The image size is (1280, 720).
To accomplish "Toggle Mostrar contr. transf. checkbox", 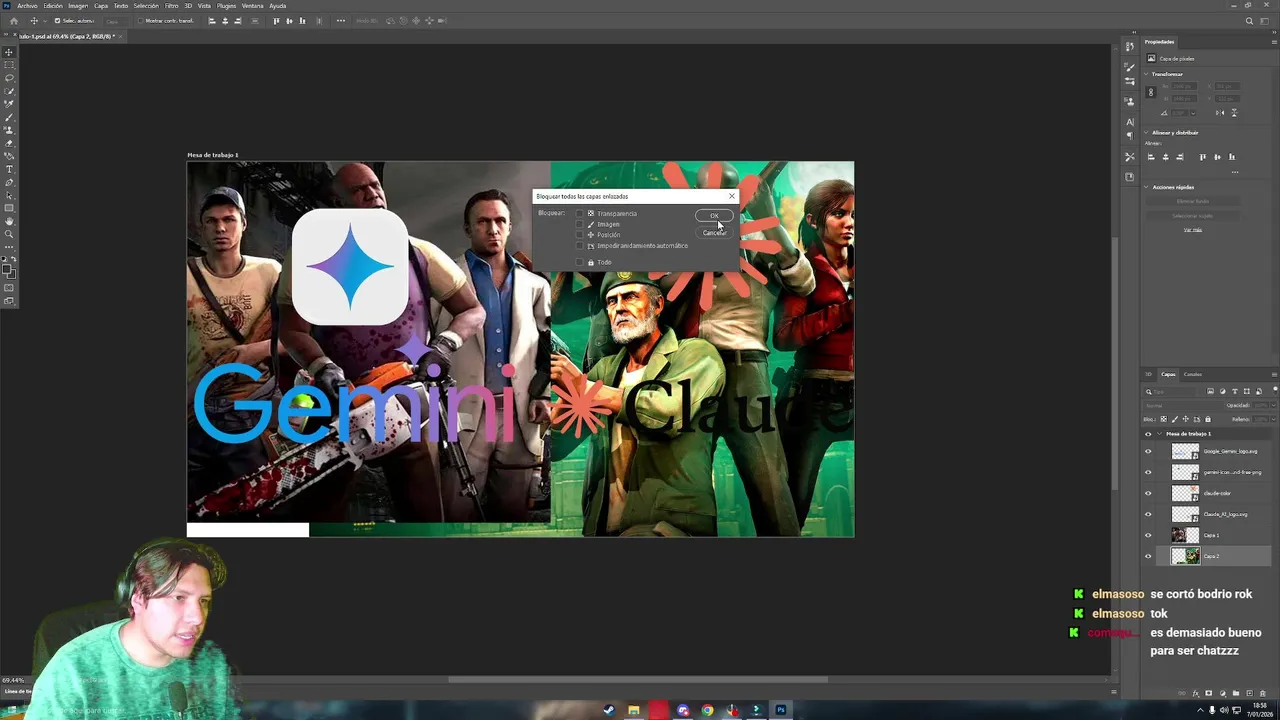I will point(139,21).
